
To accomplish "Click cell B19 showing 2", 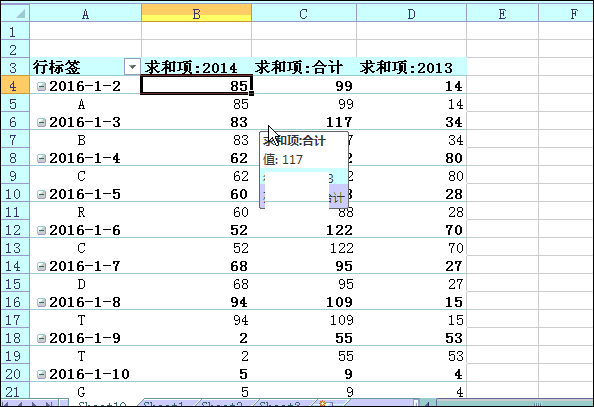I will coord(196,355).
